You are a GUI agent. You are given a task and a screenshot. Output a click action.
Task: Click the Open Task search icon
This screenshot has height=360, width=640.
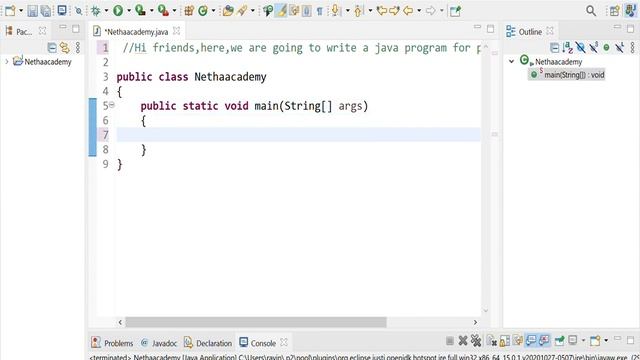[x=242, y=11]
